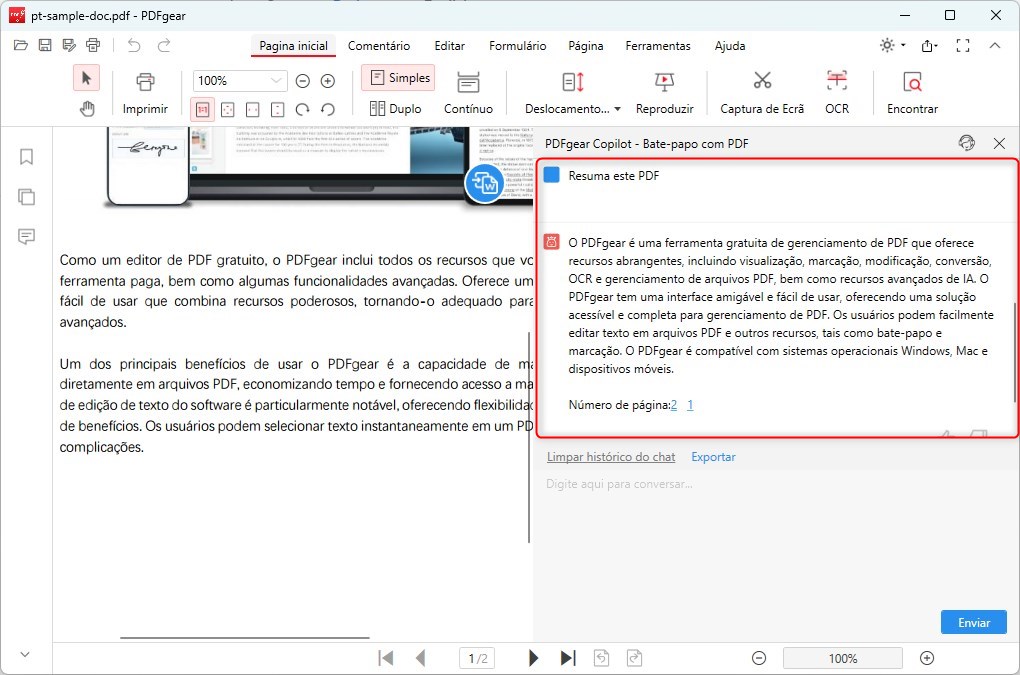Switch to Simples single-page view
This screenshot has width=1020, height=675.
[398, 78]
